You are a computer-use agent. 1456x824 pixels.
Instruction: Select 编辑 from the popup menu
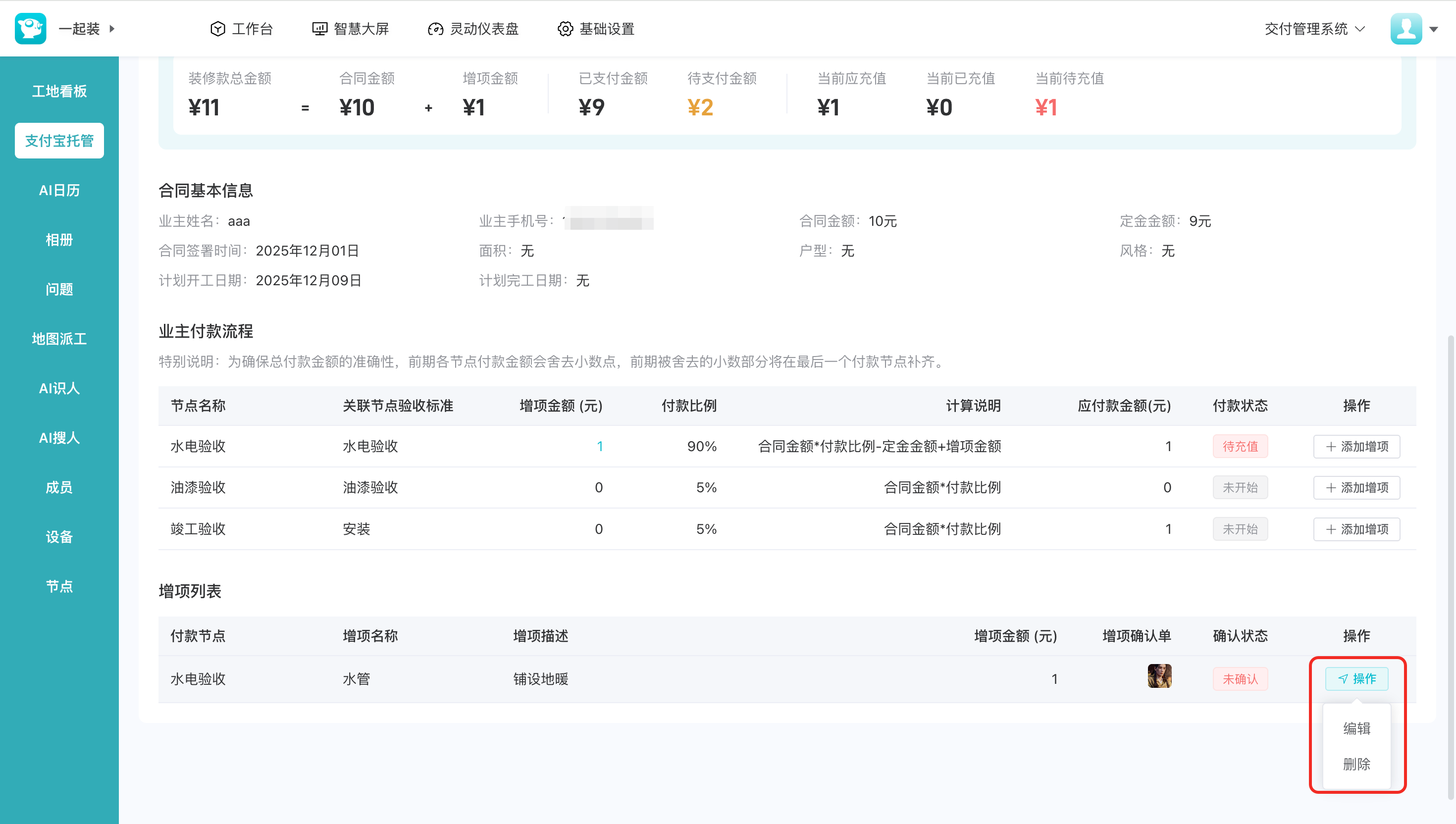(1356, 728)
